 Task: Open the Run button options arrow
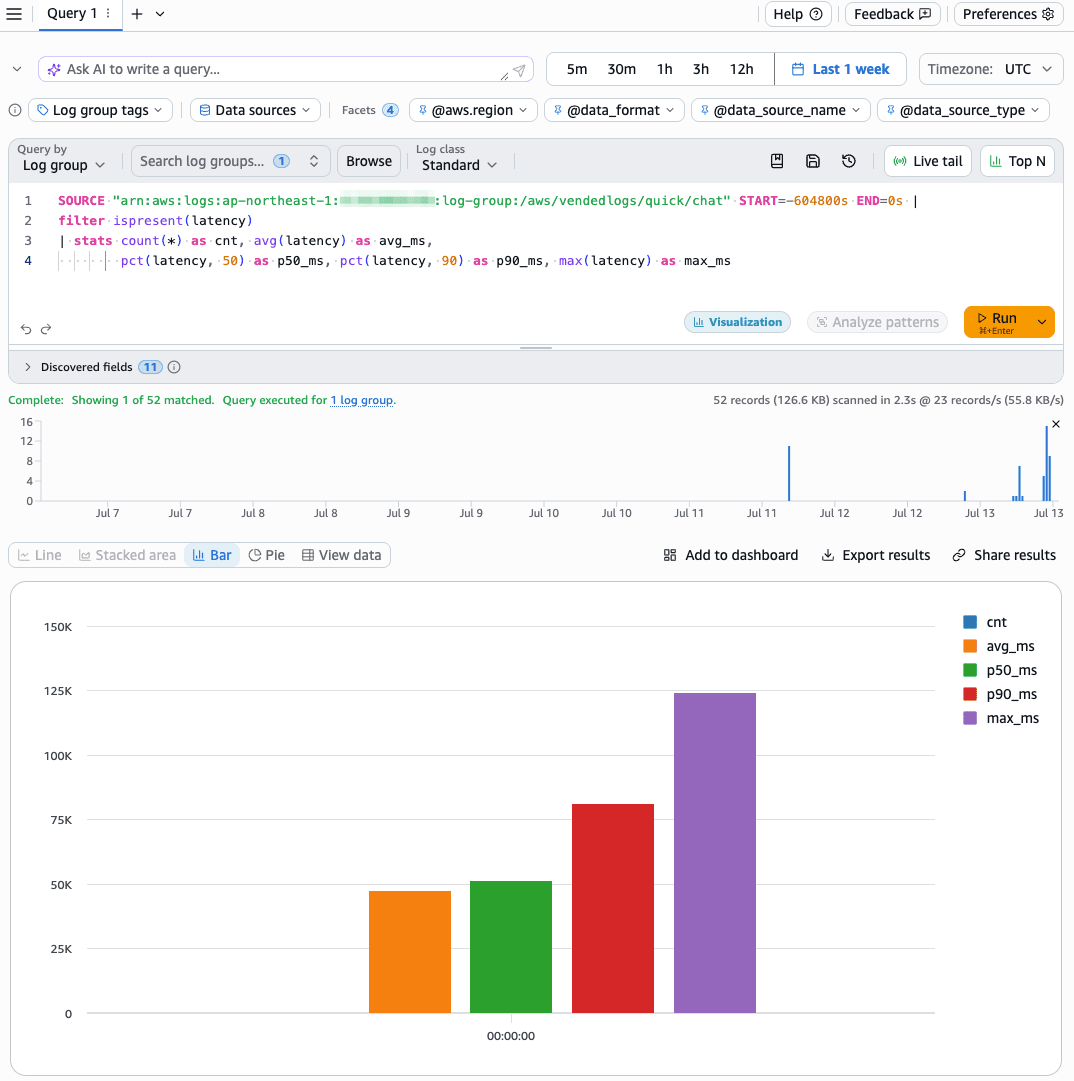pos(1042,322)
